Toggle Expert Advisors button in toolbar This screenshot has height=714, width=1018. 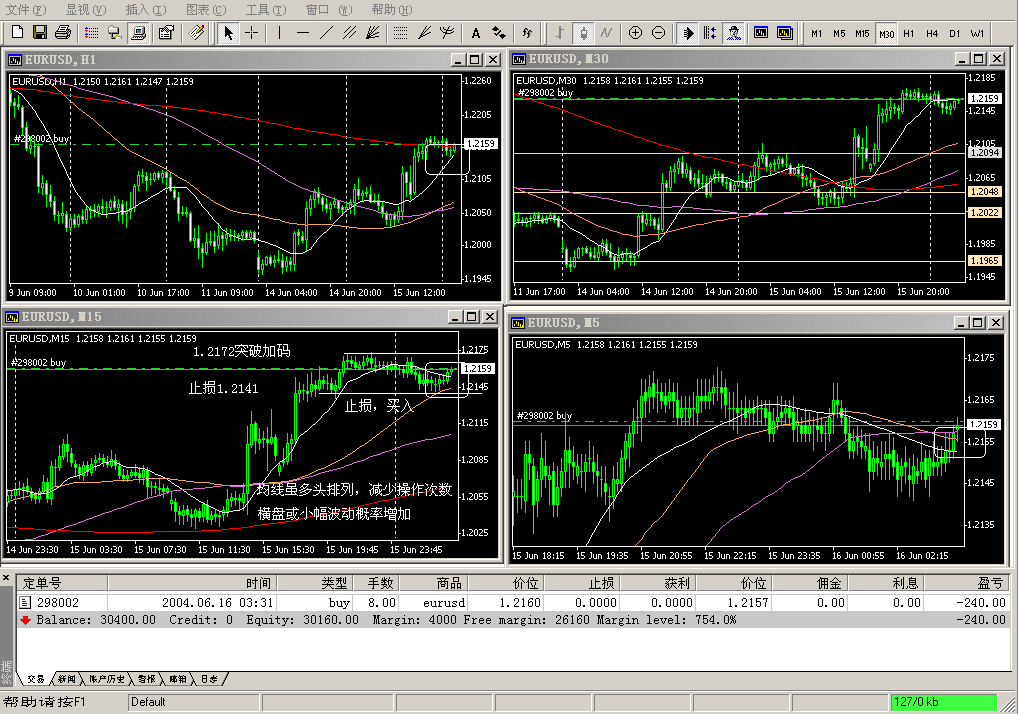click(x=734, y=33)
